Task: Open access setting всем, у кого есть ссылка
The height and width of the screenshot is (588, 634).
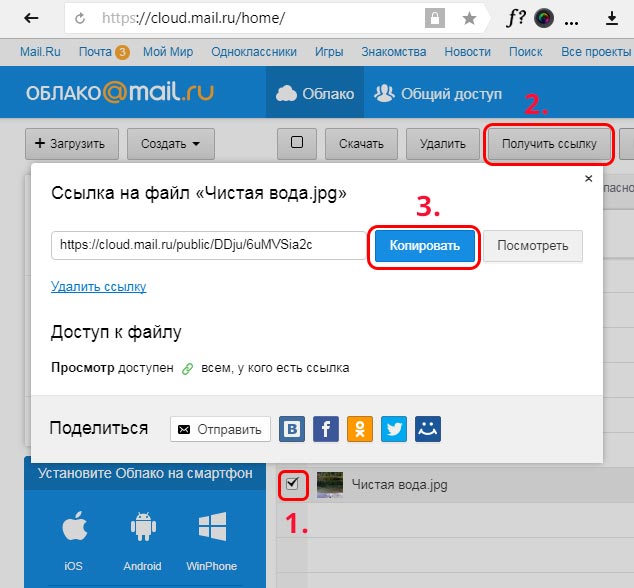Action: pyautogui.click(x=275, y=368)
